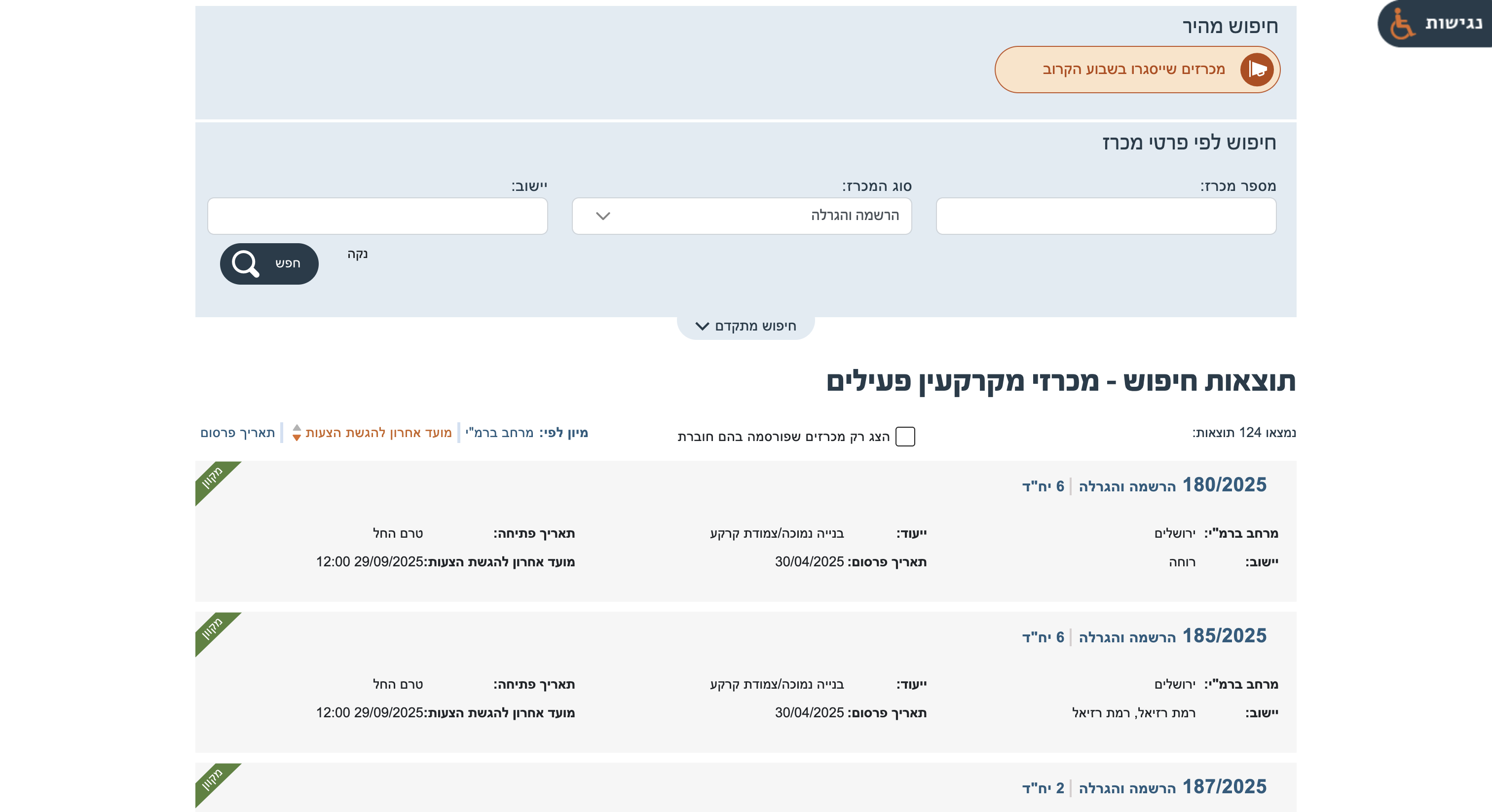Sort by תאריך פרסום
This screenshot has height=812, width=1492.
click(x=237, y=433)
